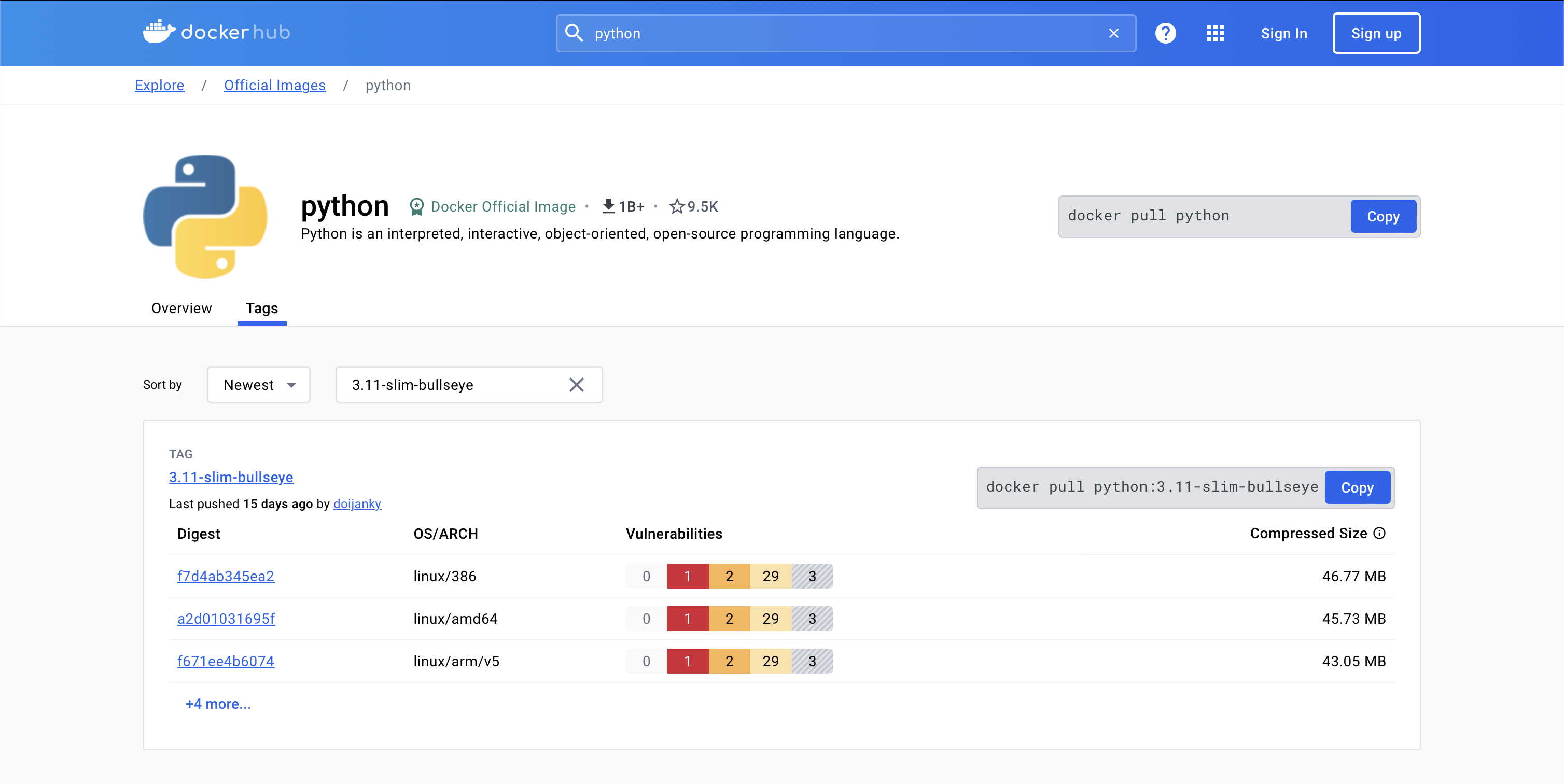The height and width of the screenshot is (784, 1564).
Task: Expand the +4 more digests
Action: click(x=218, y=704)
